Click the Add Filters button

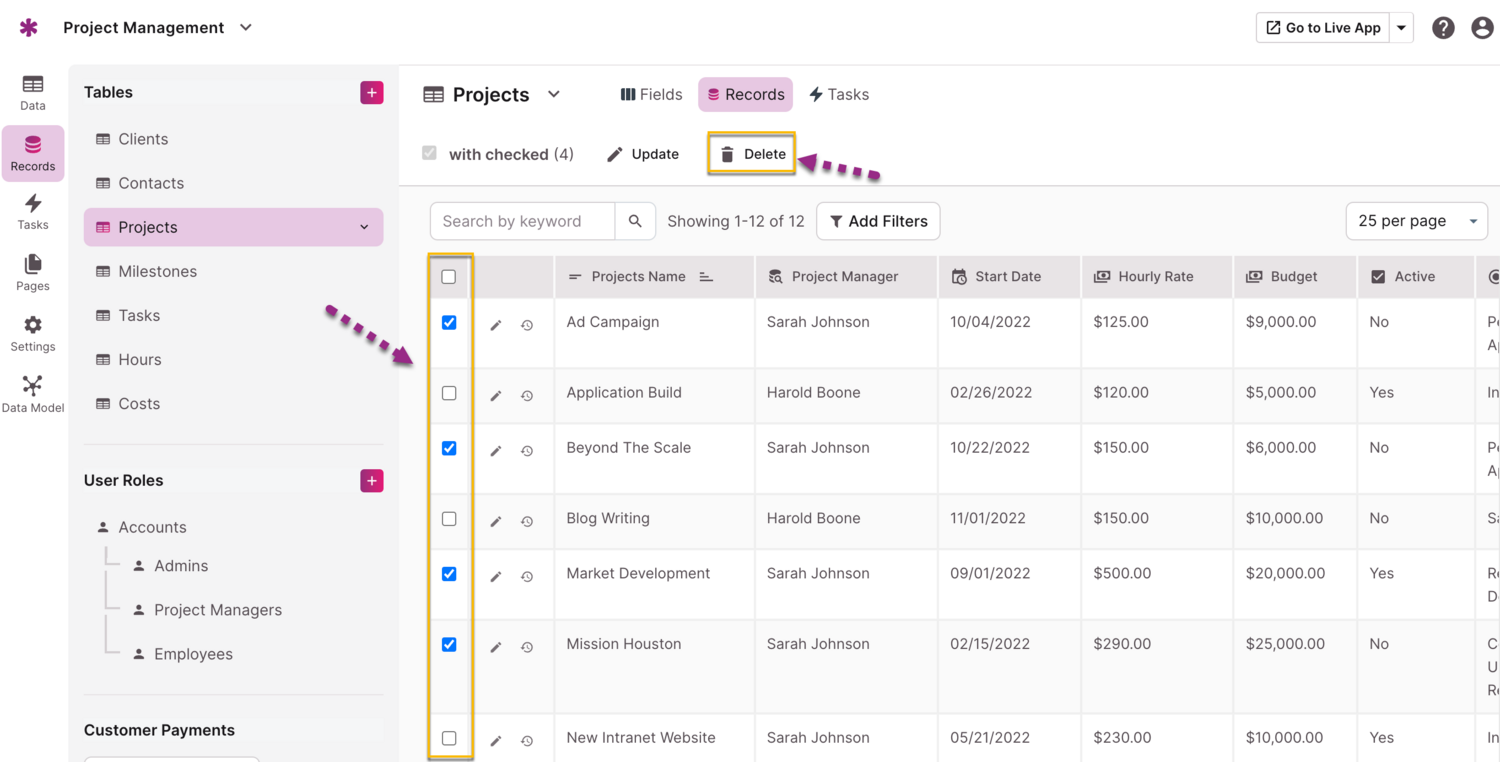[x=878, y=221]
